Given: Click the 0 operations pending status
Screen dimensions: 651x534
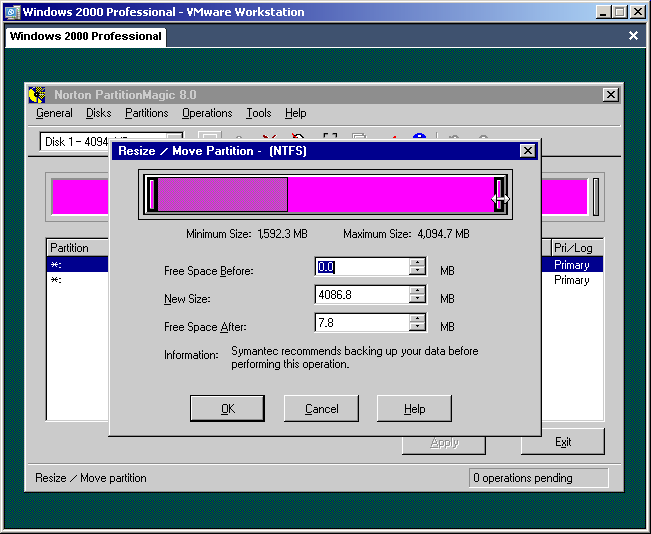Looking at the screenshot, I should pos(538,478).
